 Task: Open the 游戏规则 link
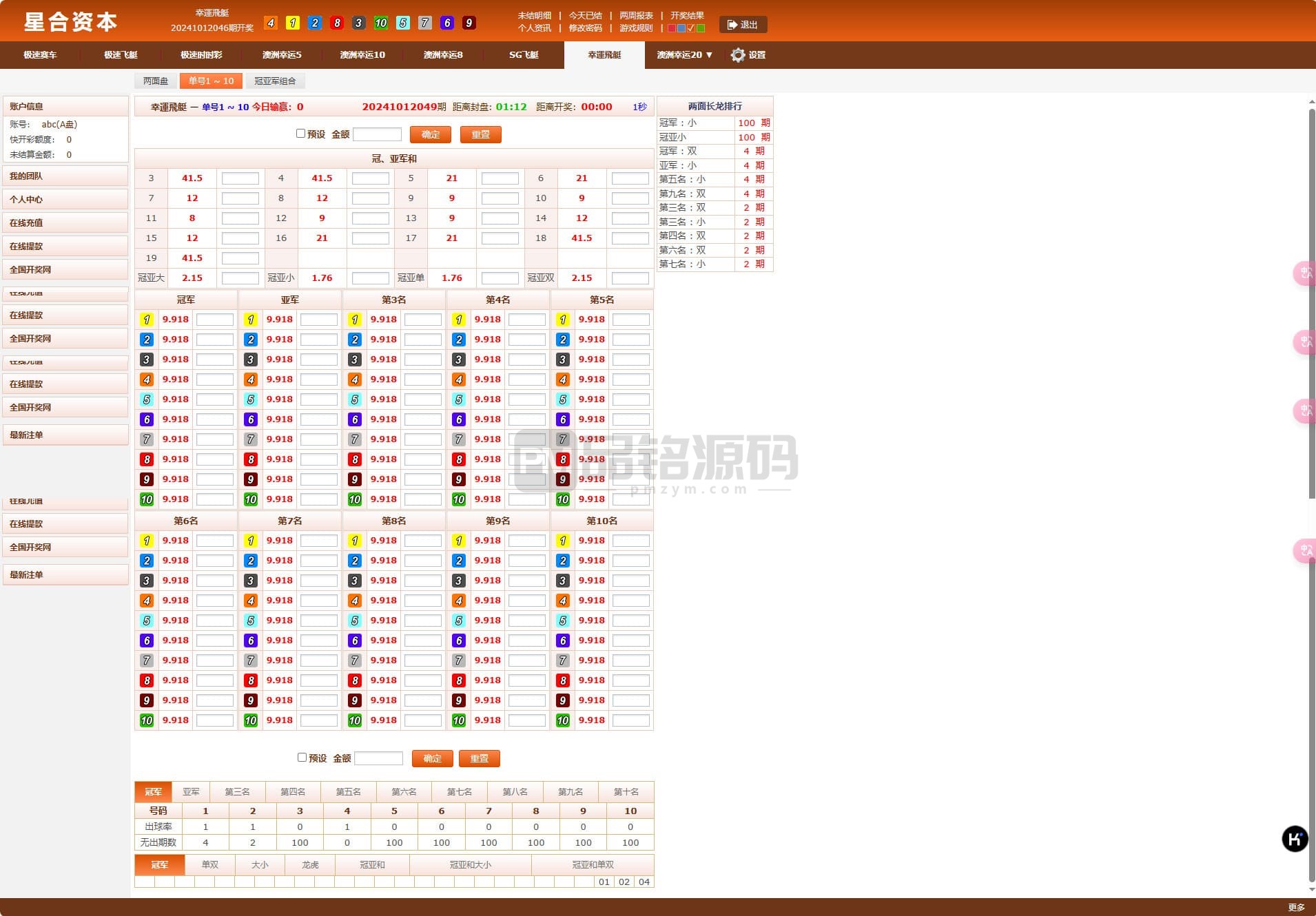[636, 28]
